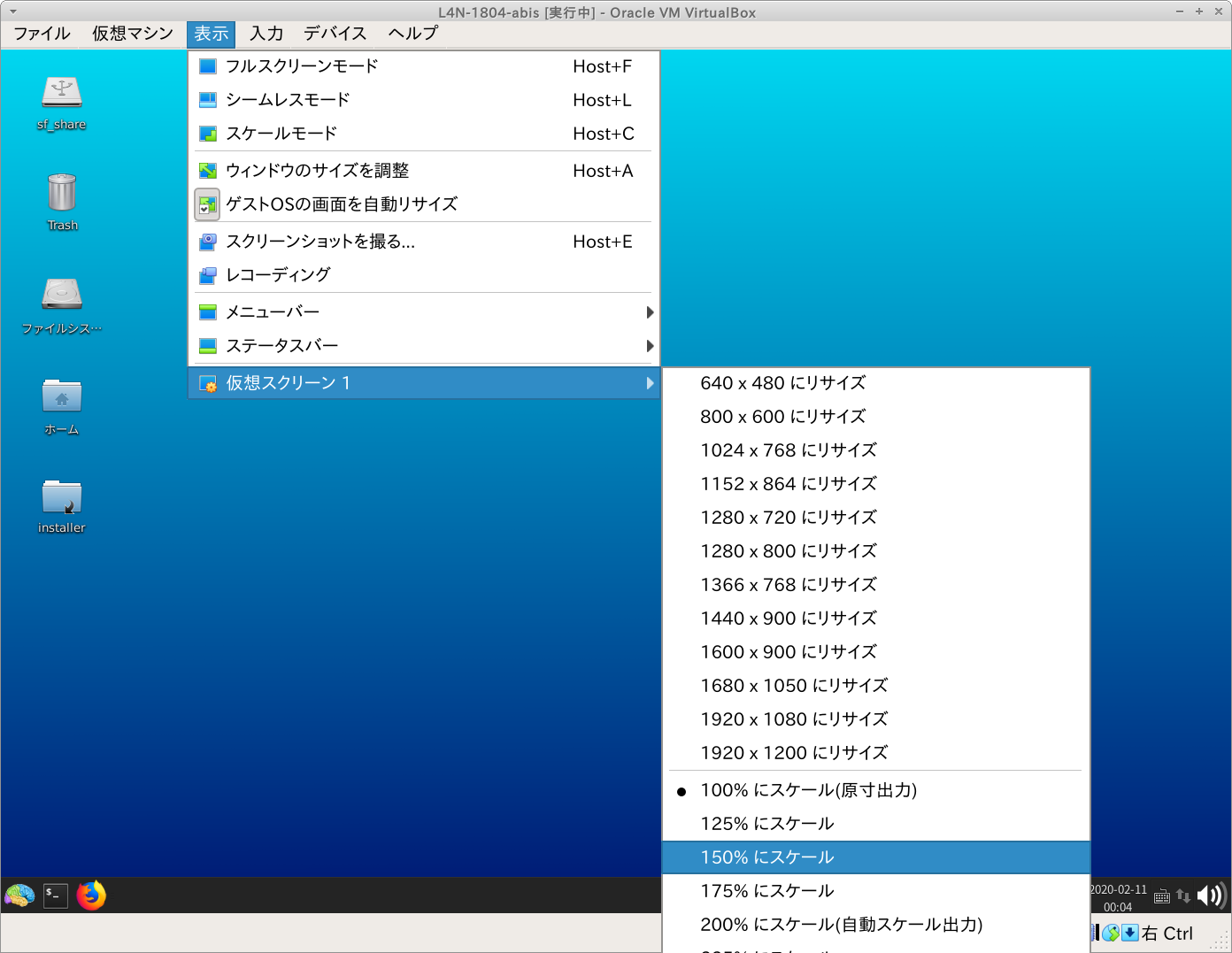The width and height of the screenshot is (1232, 953).
Task: Open the Firefox icon in the taskbar
Action: point(91,895)
